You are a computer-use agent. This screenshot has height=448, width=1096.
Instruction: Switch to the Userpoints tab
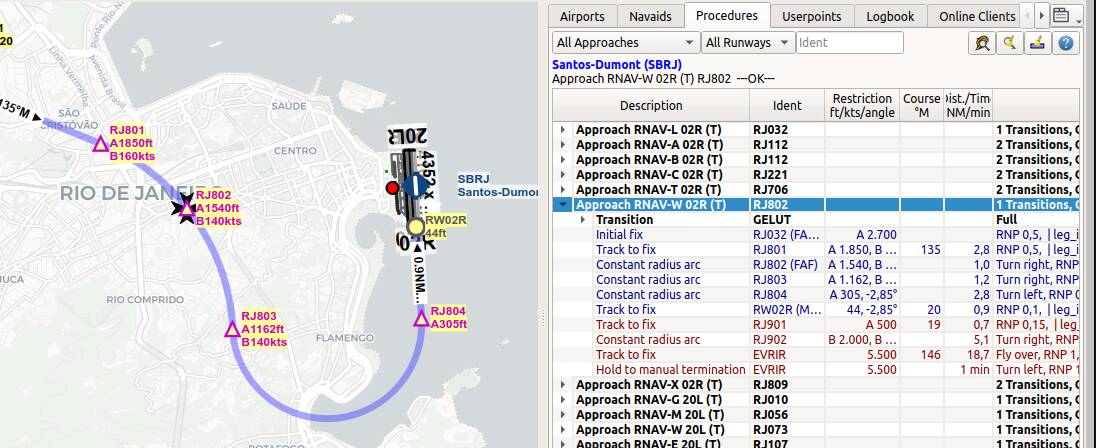pyautogui.click(x=811, y=16)
